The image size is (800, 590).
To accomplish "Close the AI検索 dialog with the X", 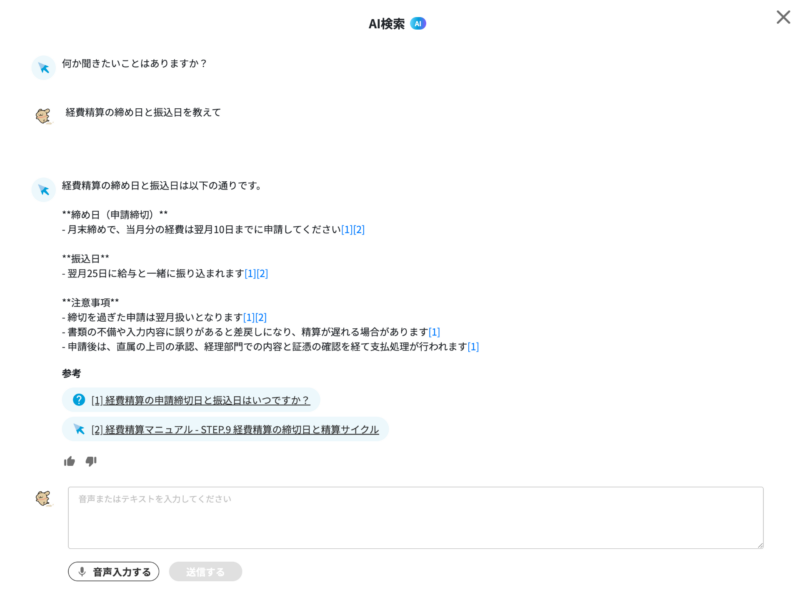I will (783, 17).
